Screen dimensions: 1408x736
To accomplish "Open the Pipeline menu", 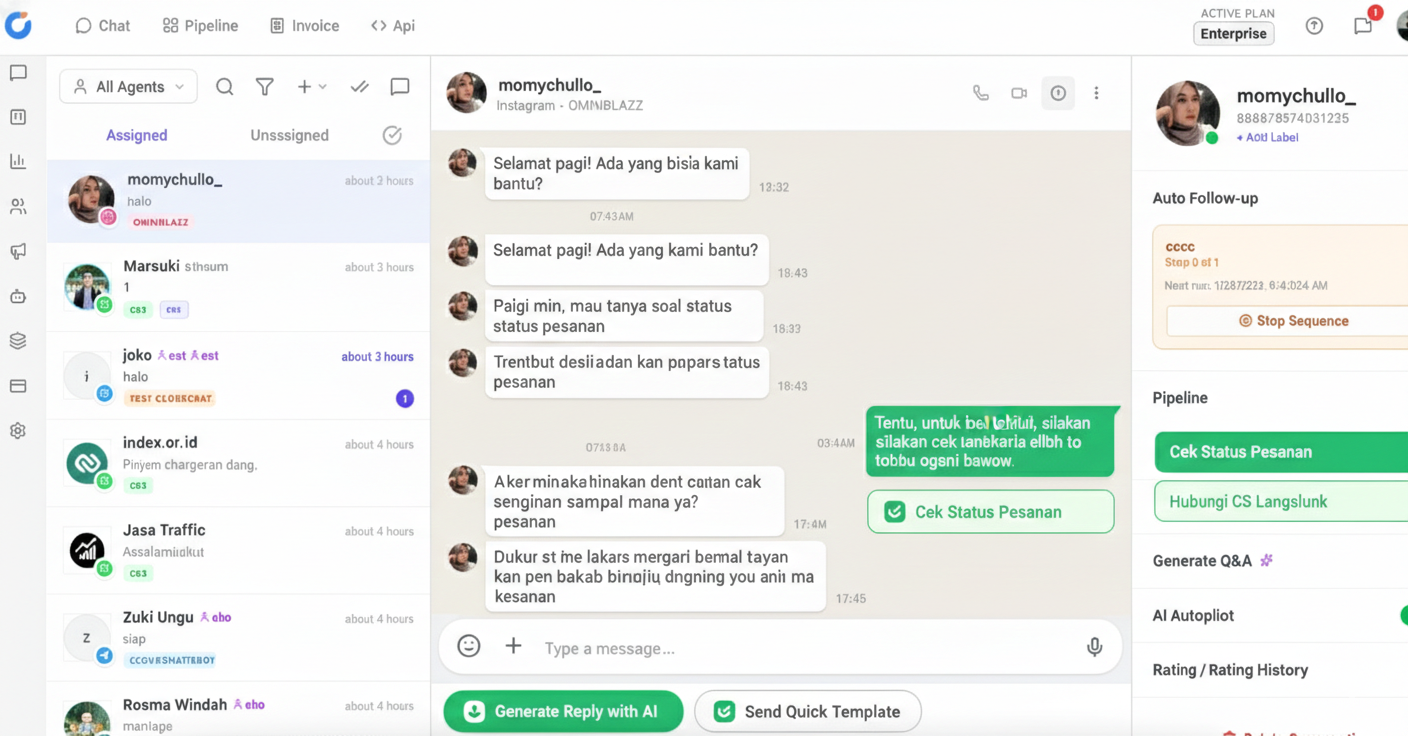I will tap(200, 26).
